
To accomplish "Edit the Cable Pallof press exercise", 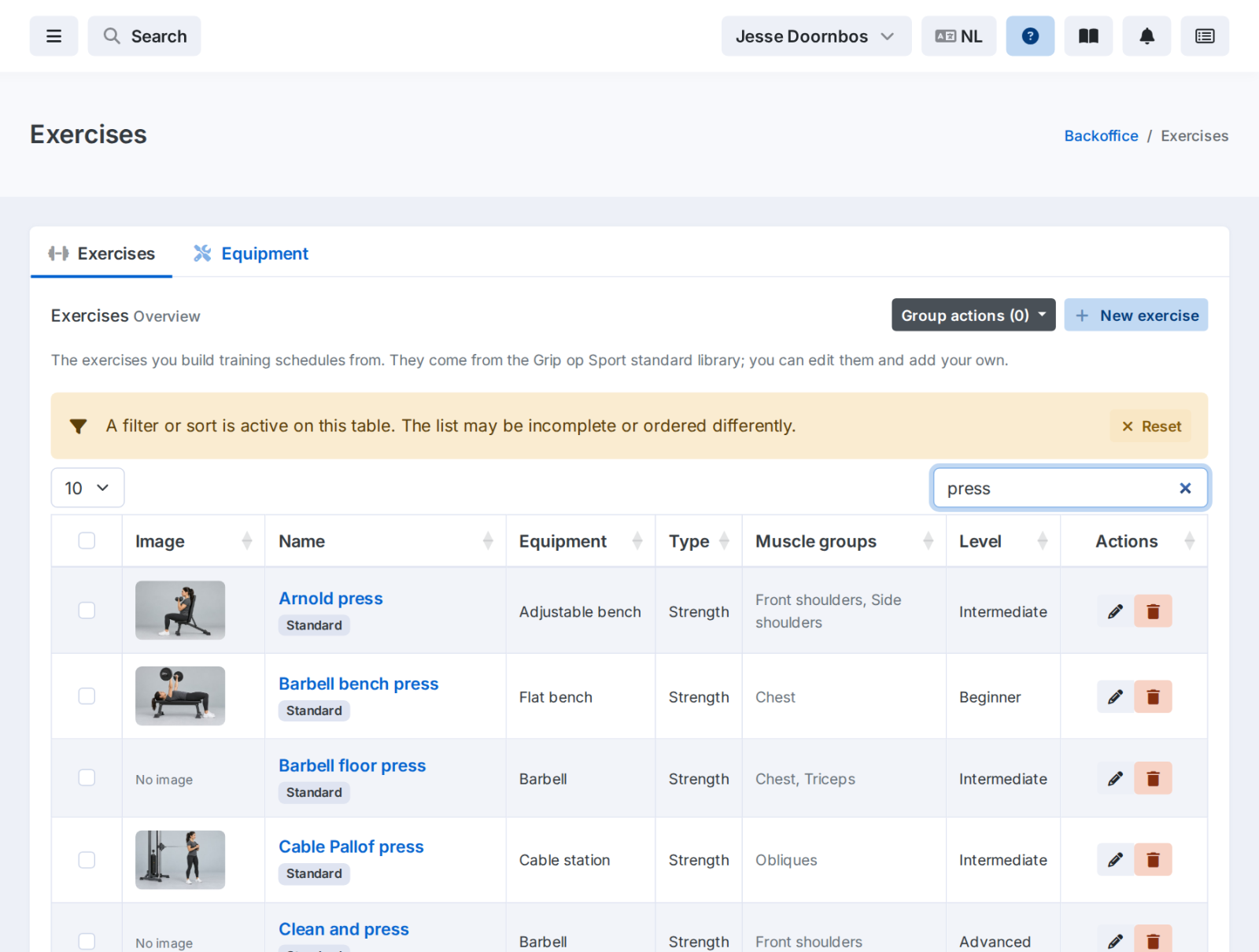I will coord(1116,860).
